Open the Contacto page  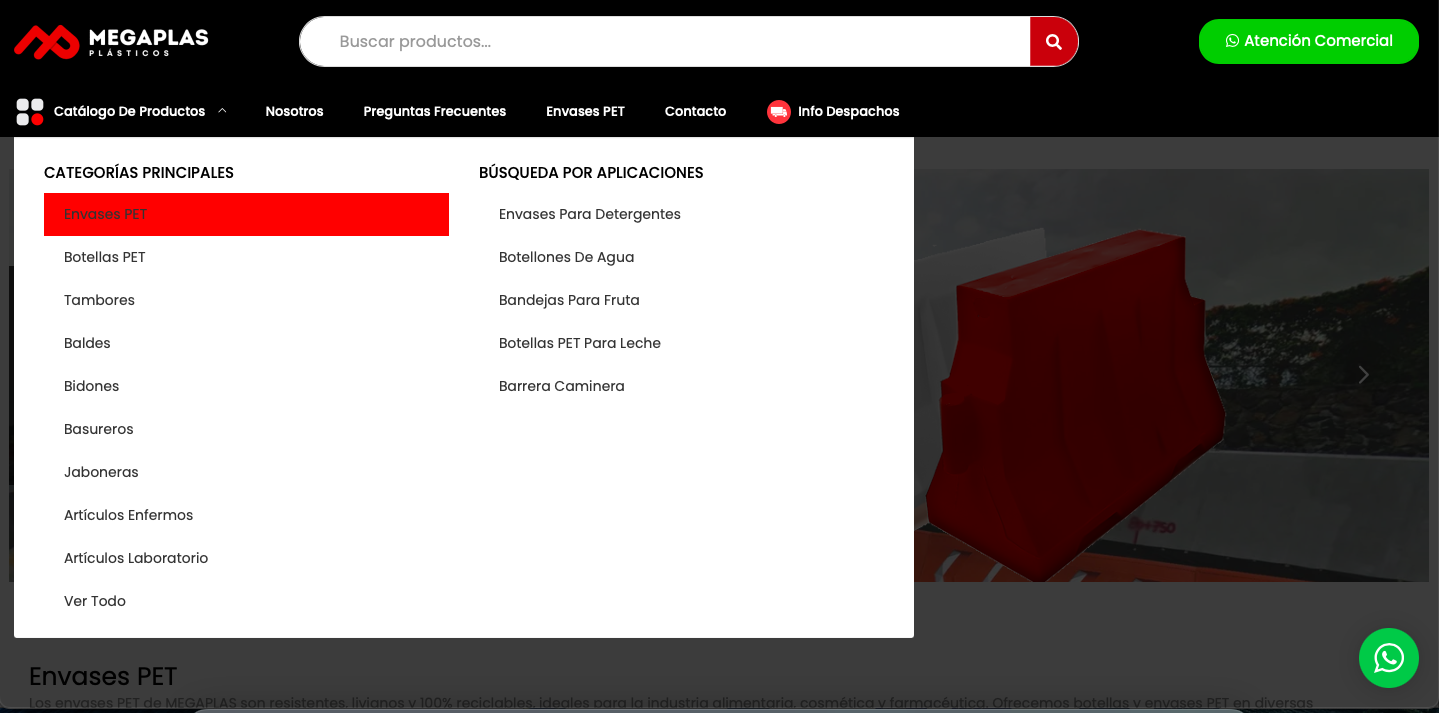coord(695,112)
